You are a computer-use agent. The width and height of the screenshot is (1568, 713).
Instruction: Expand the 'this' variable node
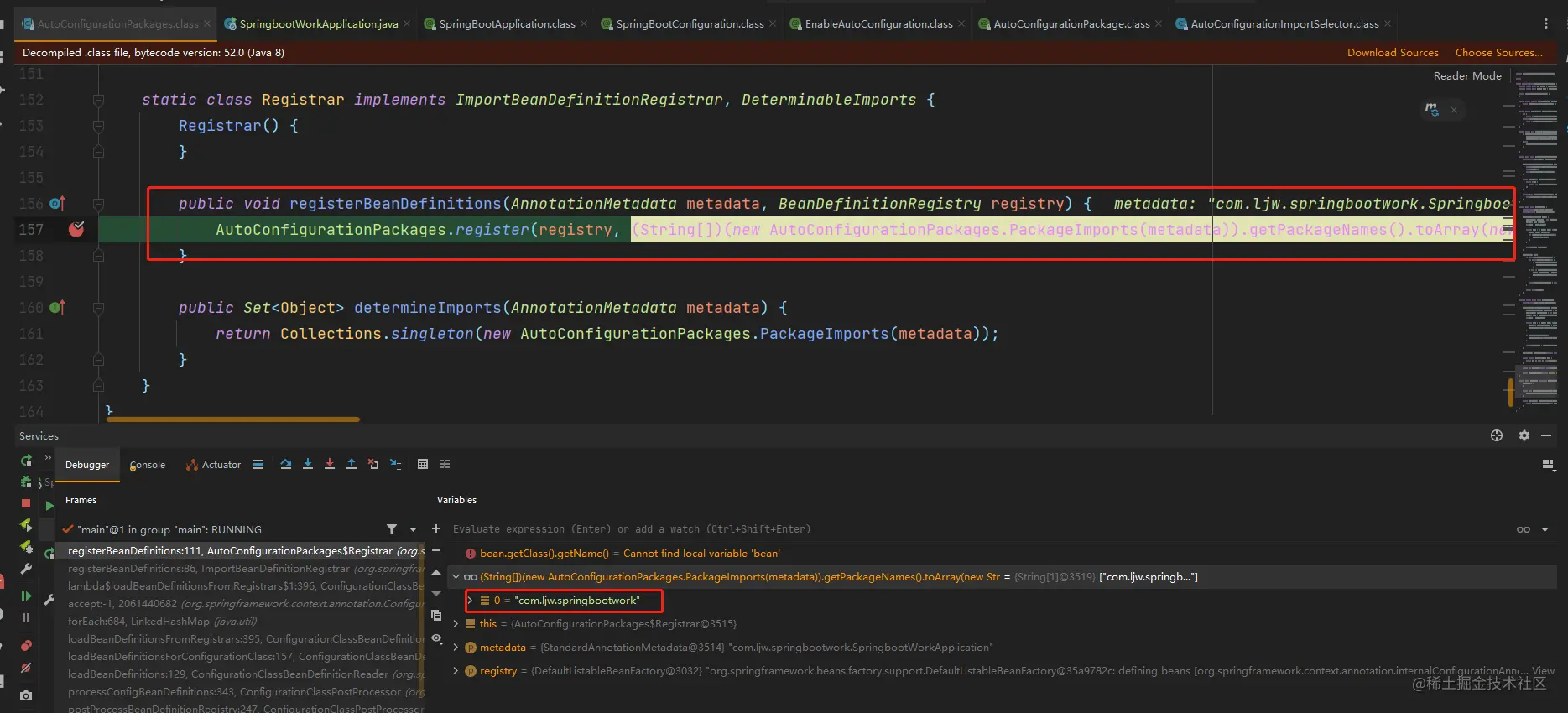[x=456, y=624]
